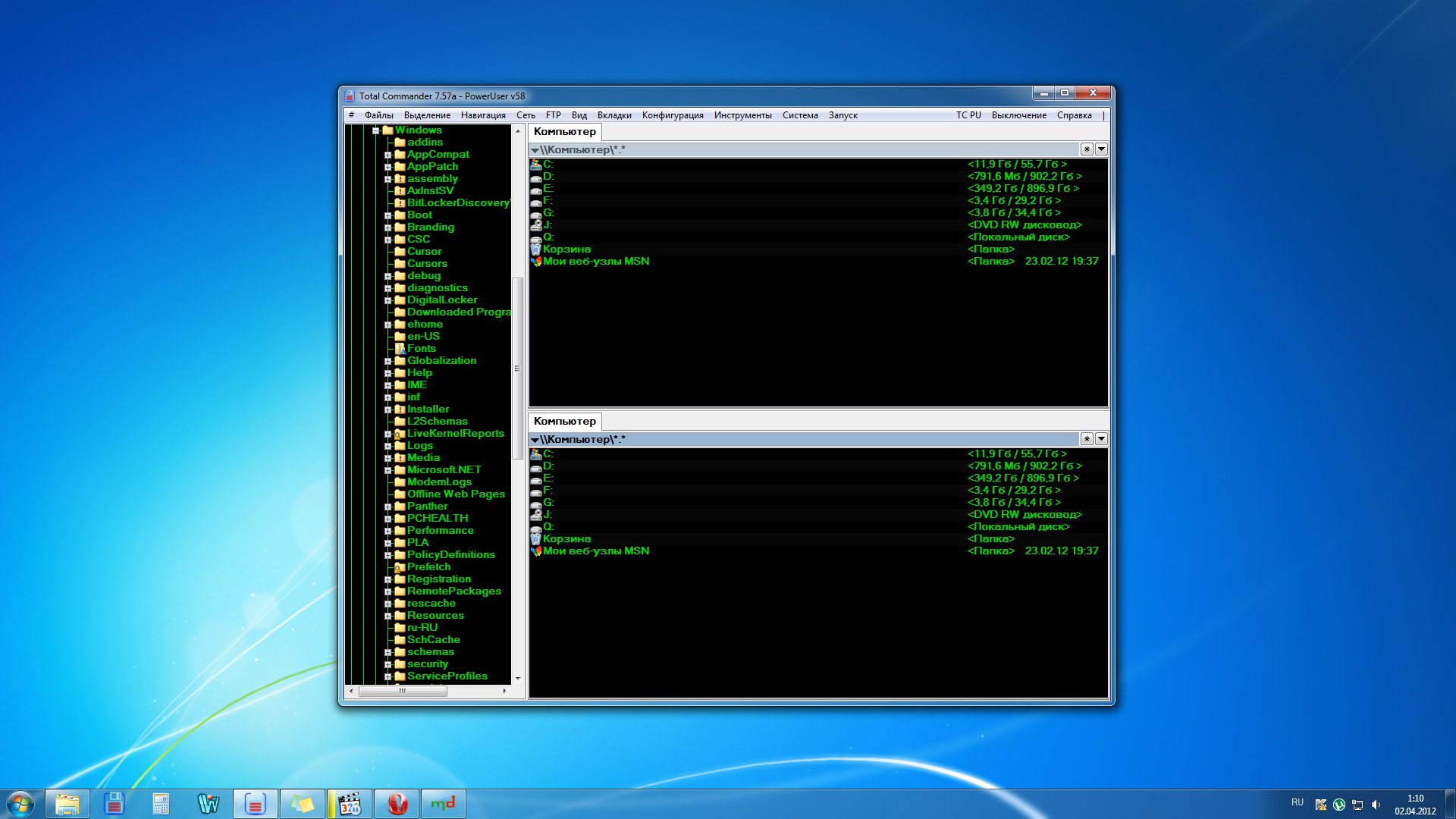
Task: Click the asterisk favorites button of upper panel
Action: [x=1087, y=149]
